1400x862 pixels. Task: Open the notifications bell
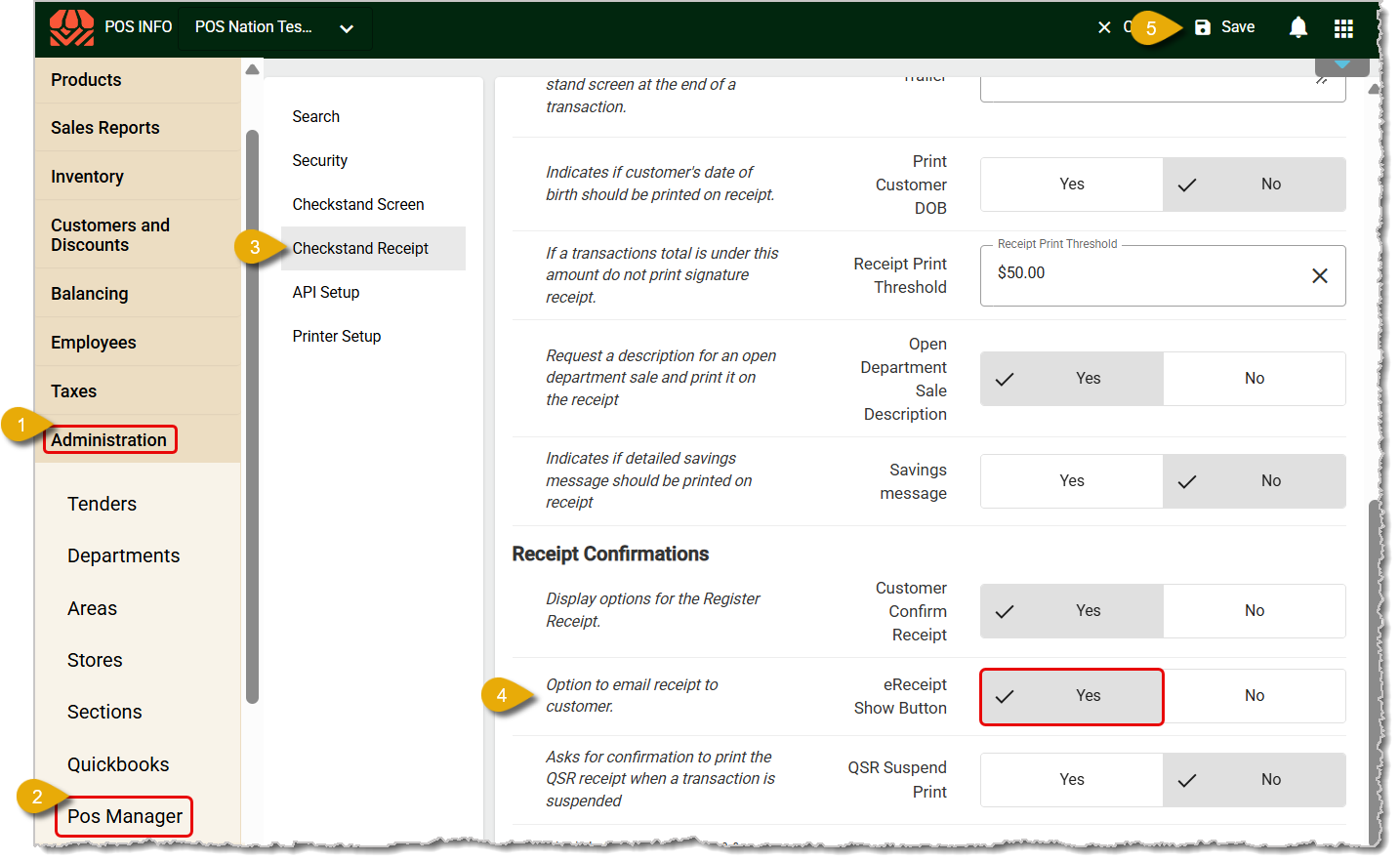(x=1297, y=27)
